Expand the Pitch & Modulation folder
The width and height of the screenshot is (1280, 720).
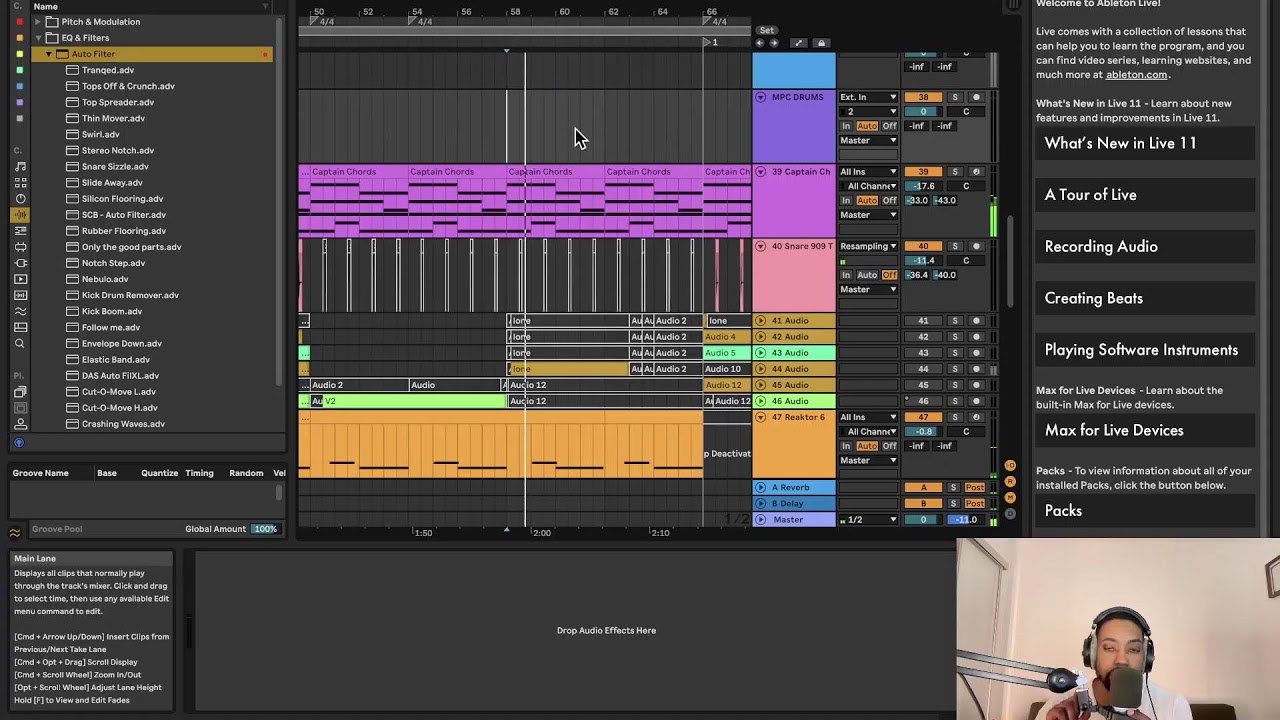(38, 22)
